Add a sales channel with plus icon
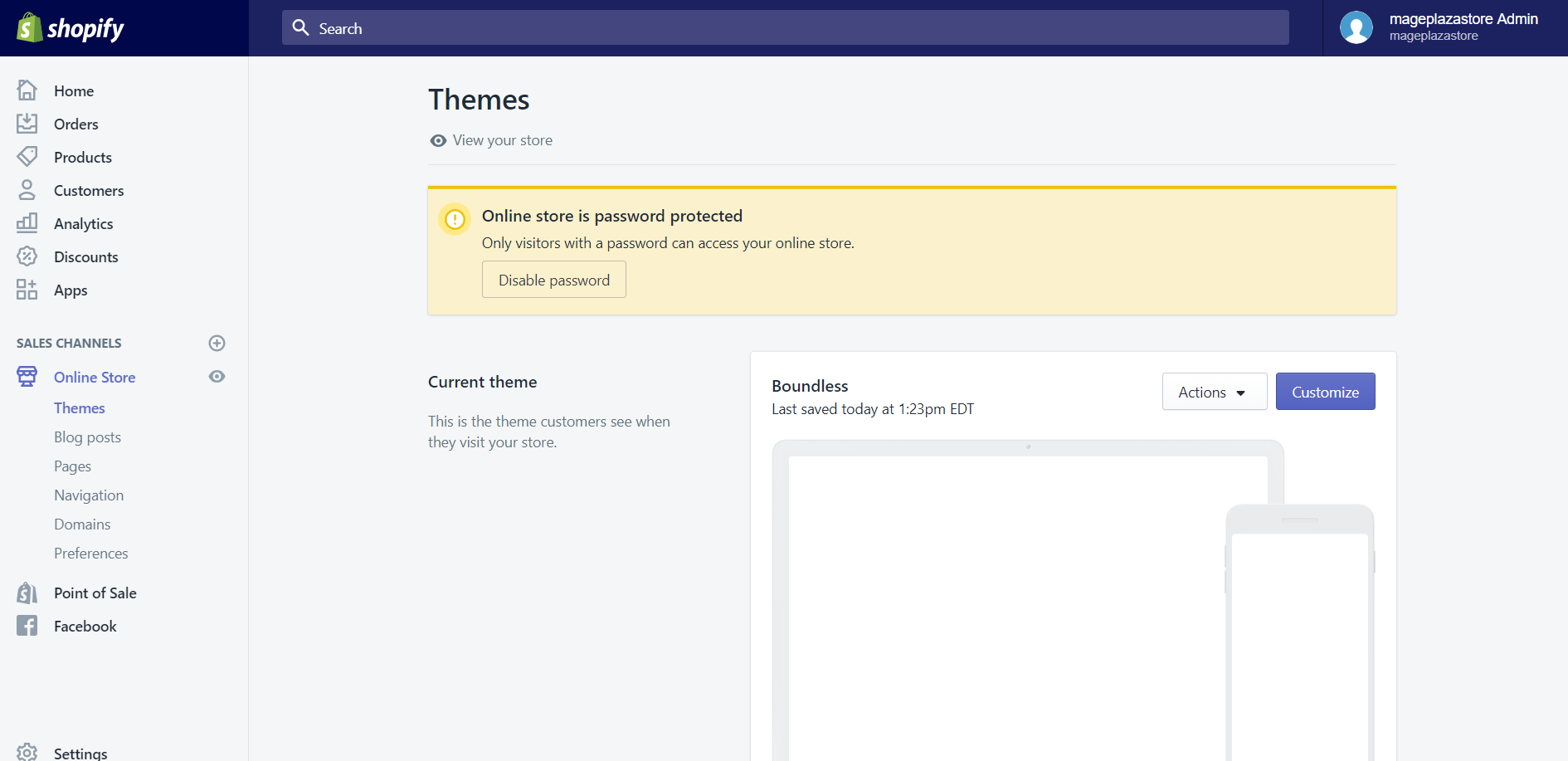 217,343
